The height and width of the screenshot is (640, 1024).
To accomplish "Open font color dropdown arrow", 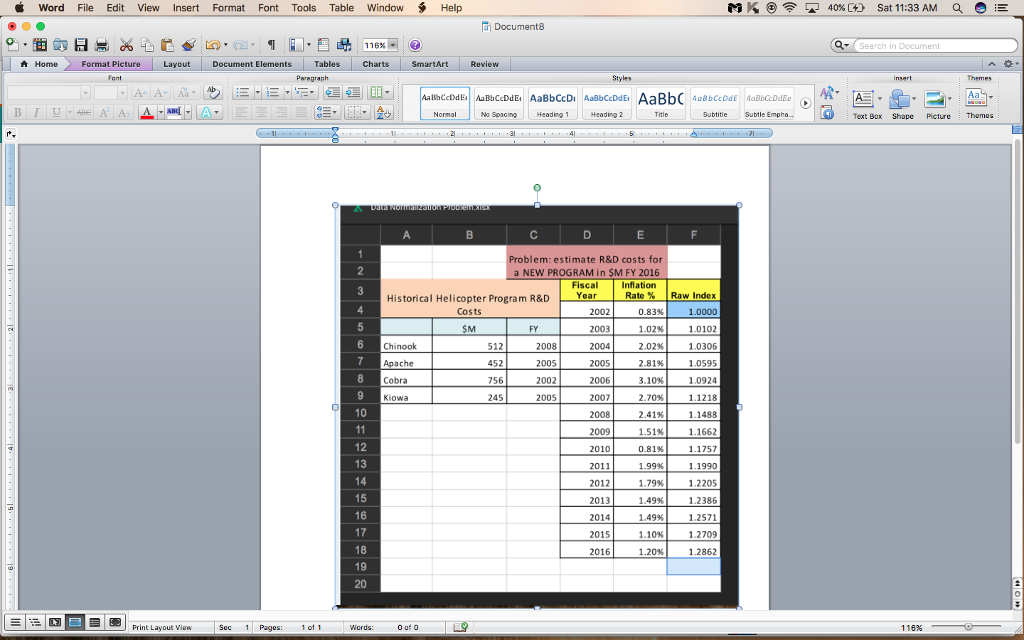I will (x=161, y=112).
